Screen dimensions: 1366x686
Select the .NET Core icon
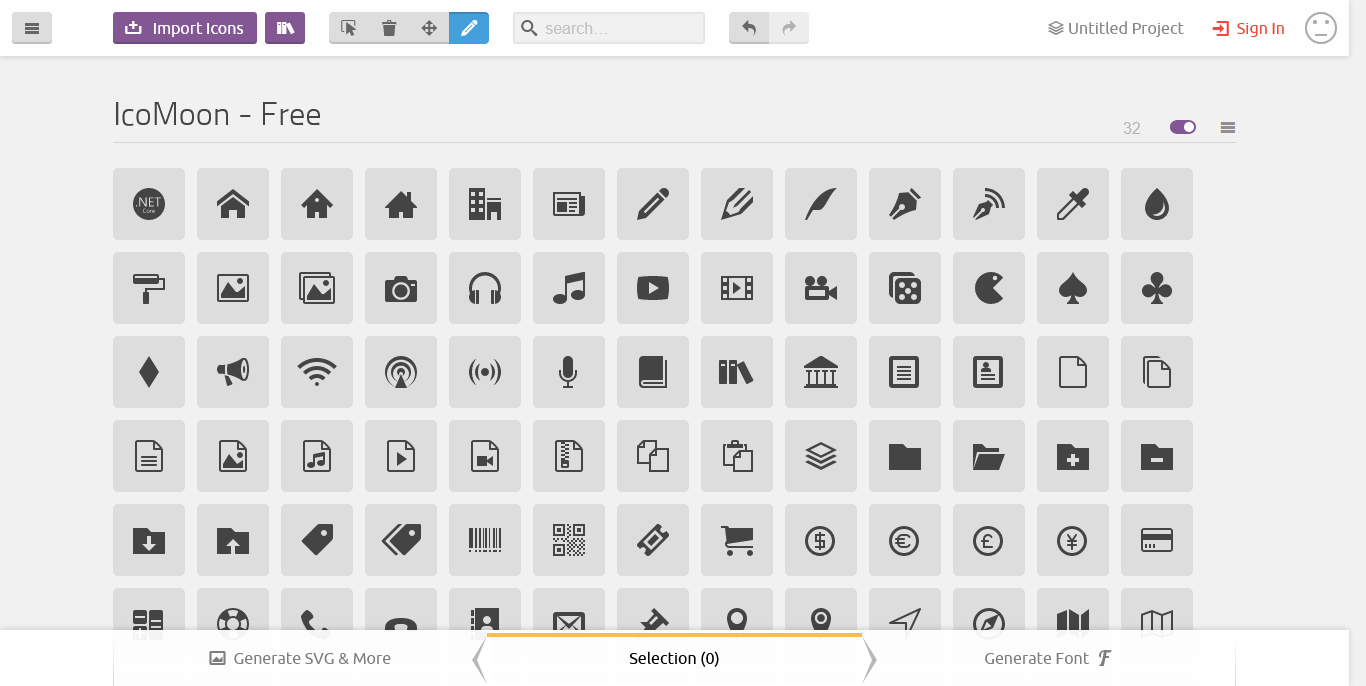click(149, 204)
